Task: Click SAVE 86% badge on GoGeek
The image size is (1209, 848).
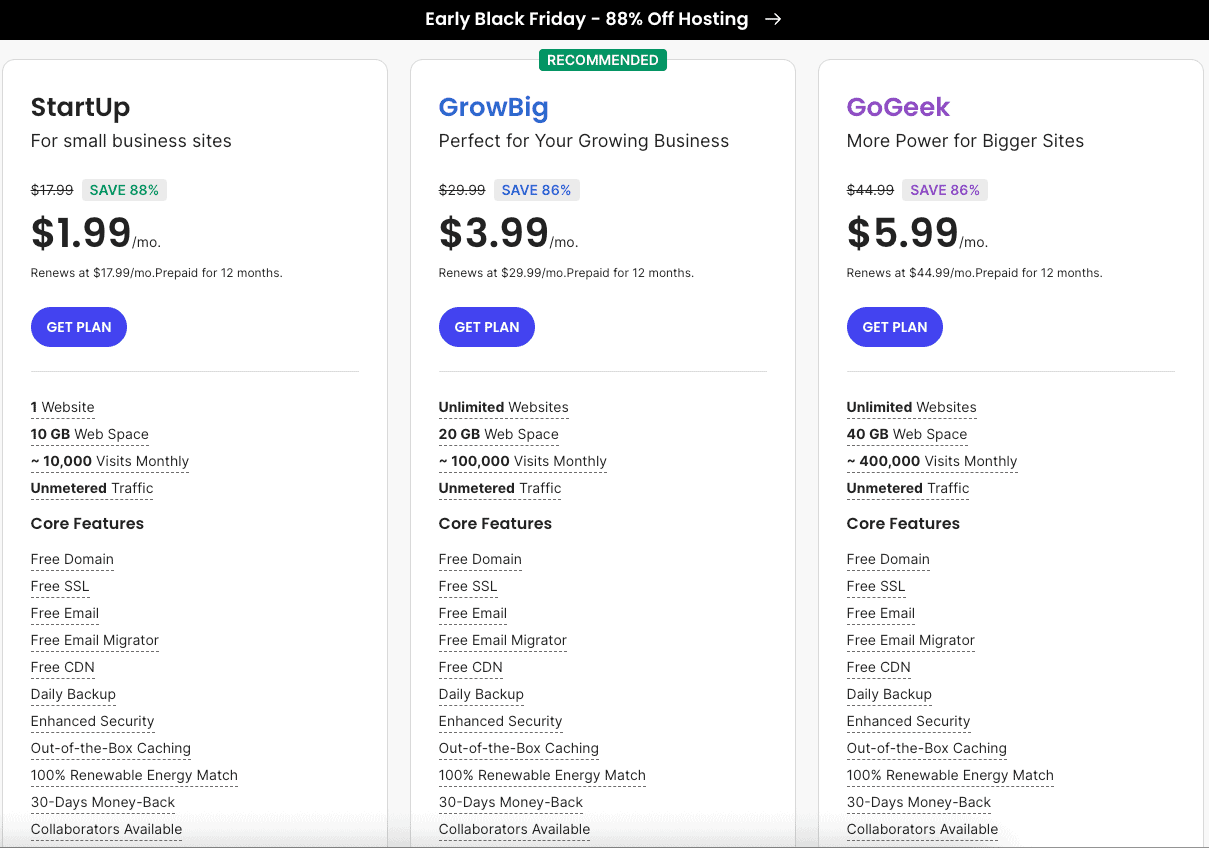Action: tap(945, 190)
